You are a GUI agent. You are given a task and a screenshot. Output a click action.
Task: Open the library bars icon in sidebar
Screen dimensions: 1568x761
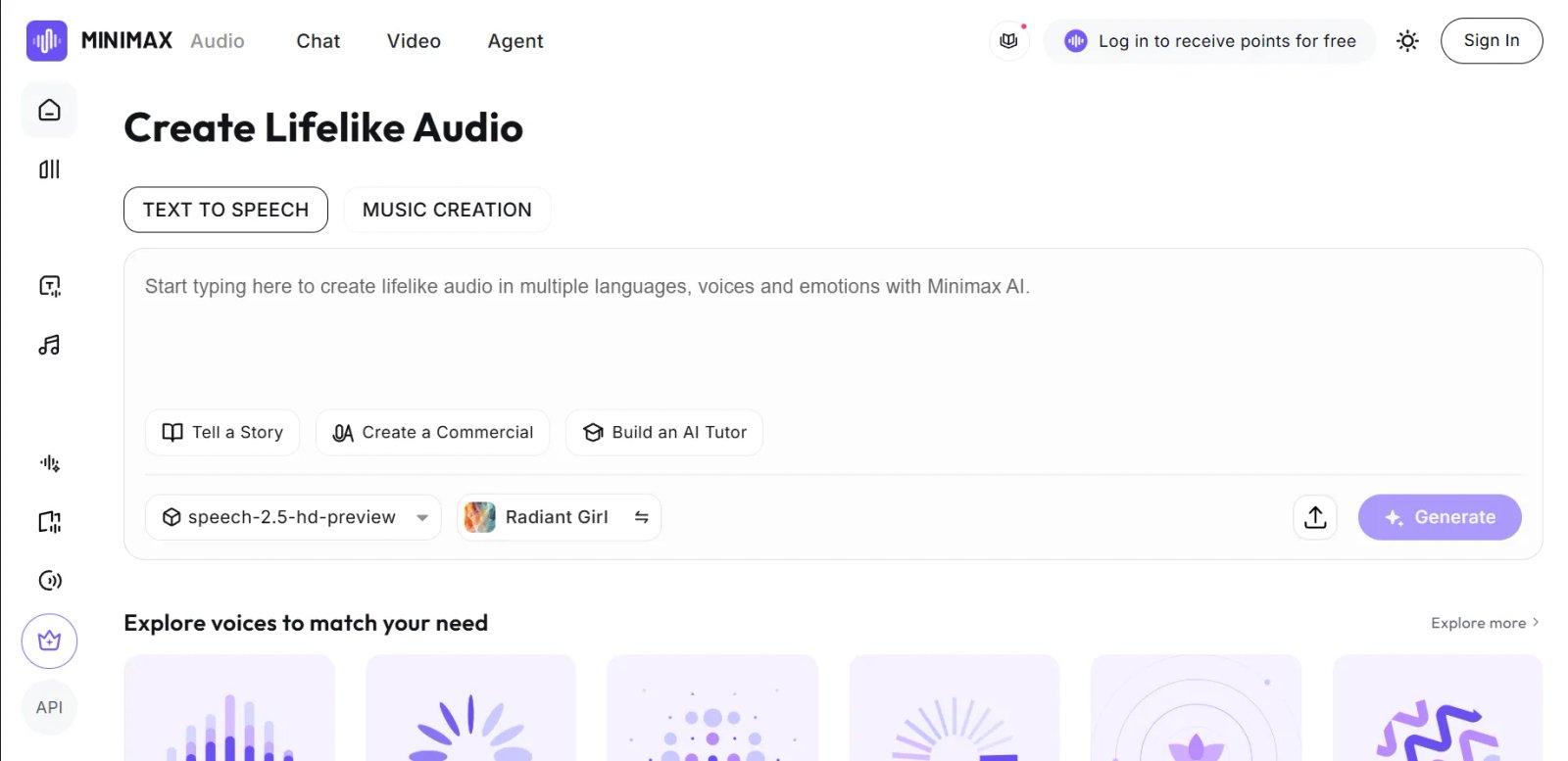49,169
